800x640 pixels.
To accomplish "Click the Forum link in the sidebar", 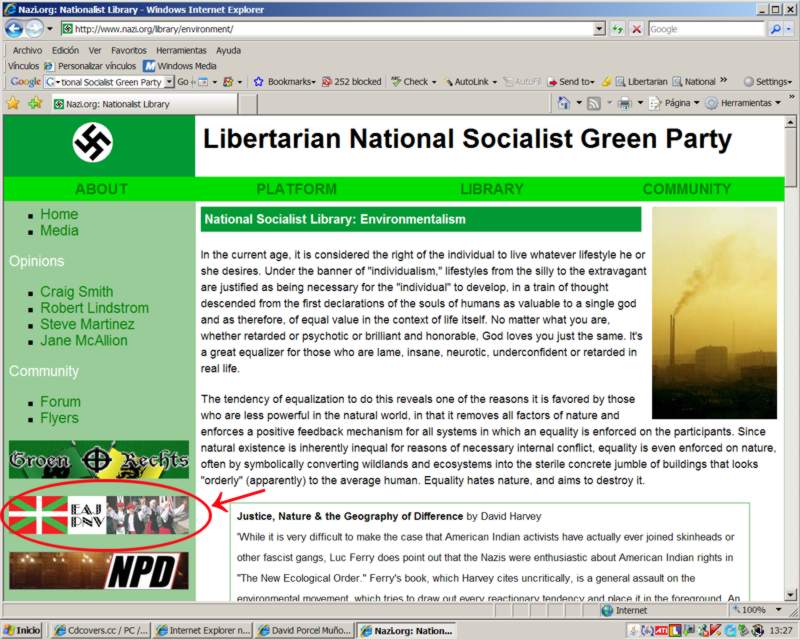I will tap(60, 402).
